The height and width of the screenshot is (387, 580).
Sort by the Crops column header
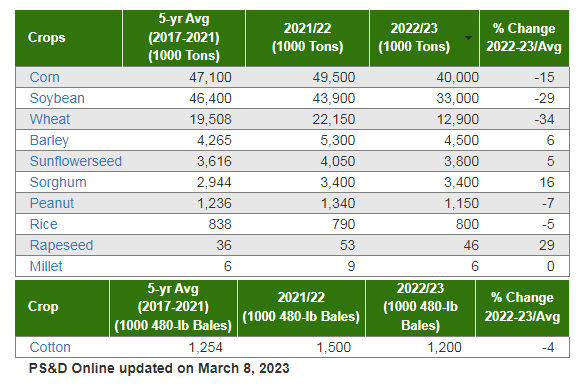tap(69, 38)
